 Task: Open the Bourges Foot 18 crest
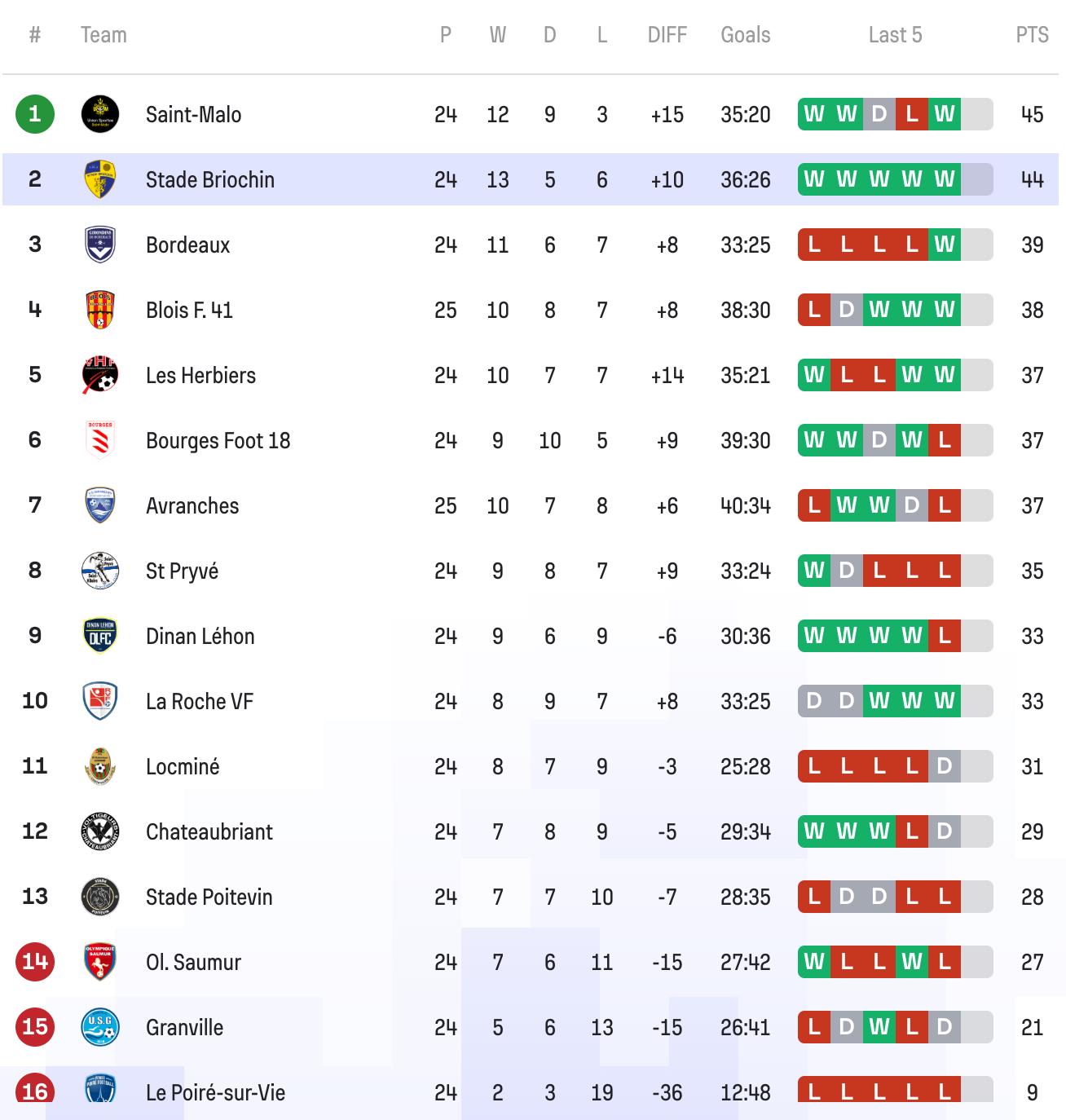tap(100, 440)
